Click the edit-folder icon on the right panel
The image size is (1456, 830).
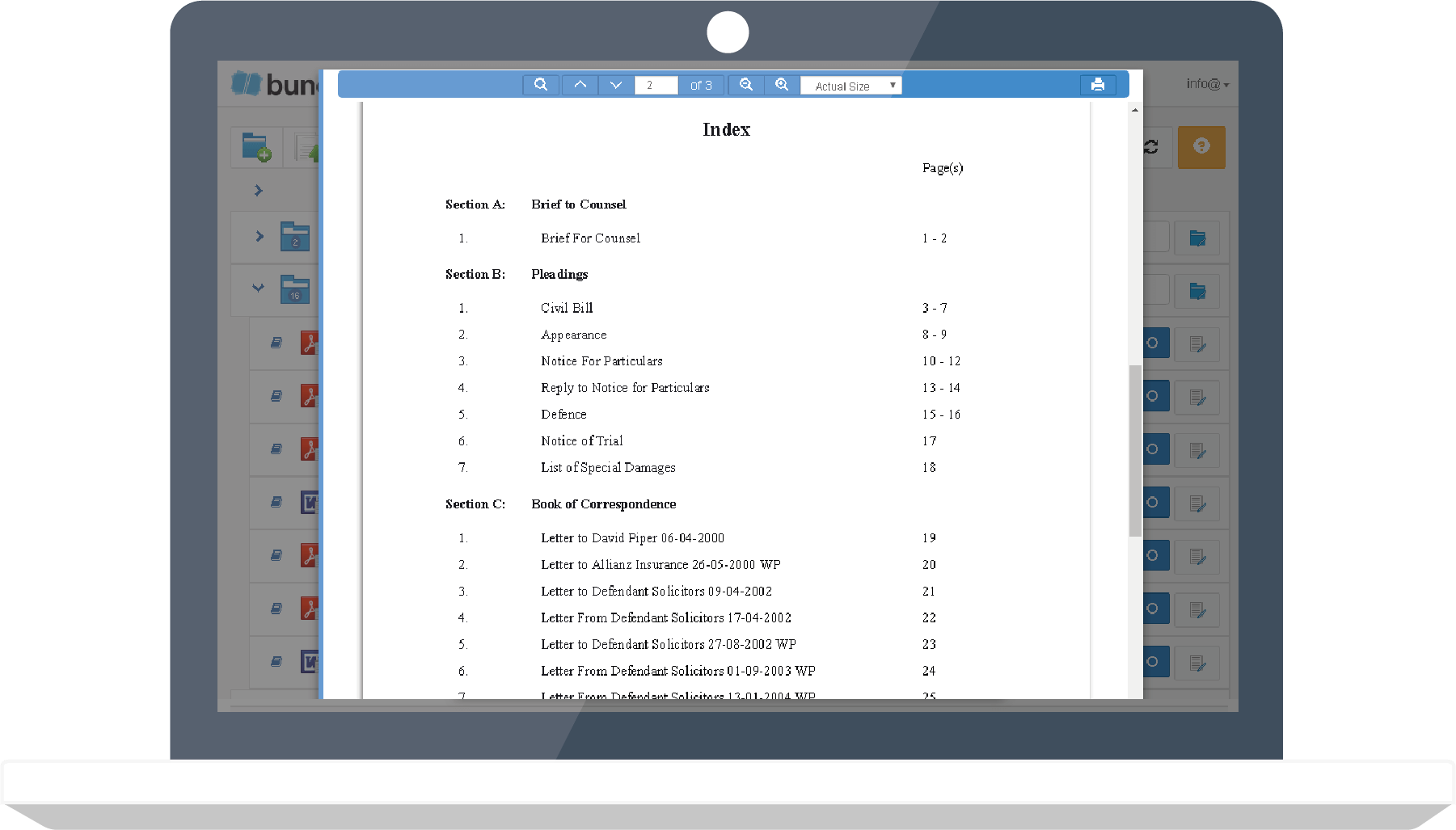[1197, 238]
